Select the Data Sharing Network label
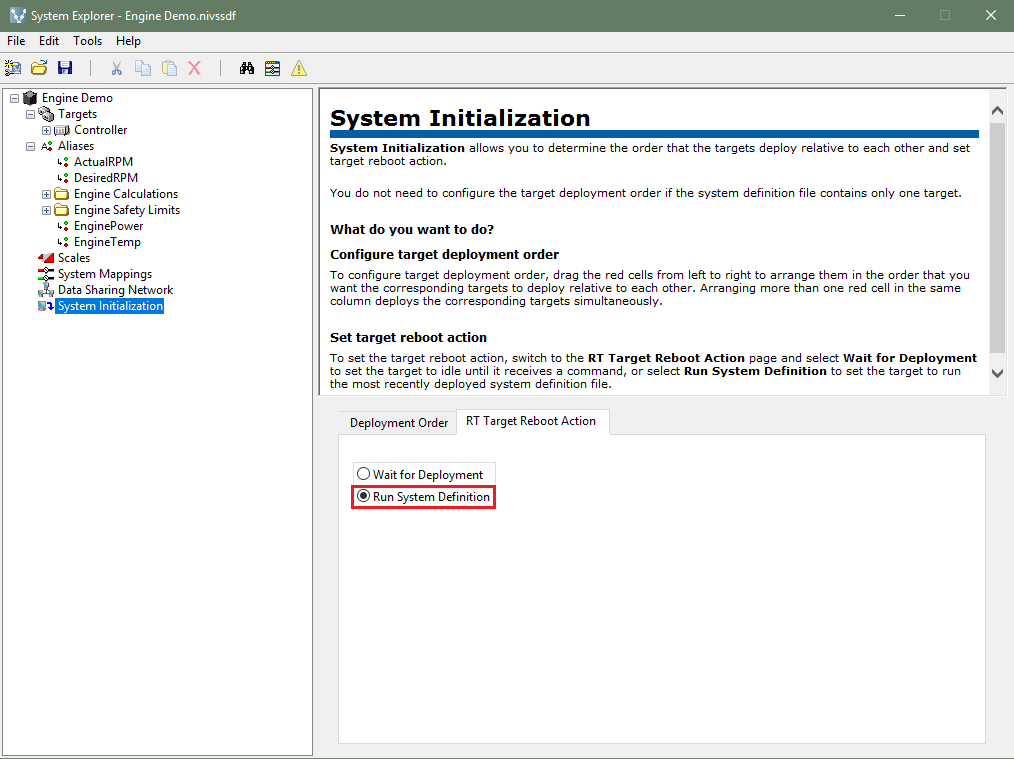 (x=116, y=290)
